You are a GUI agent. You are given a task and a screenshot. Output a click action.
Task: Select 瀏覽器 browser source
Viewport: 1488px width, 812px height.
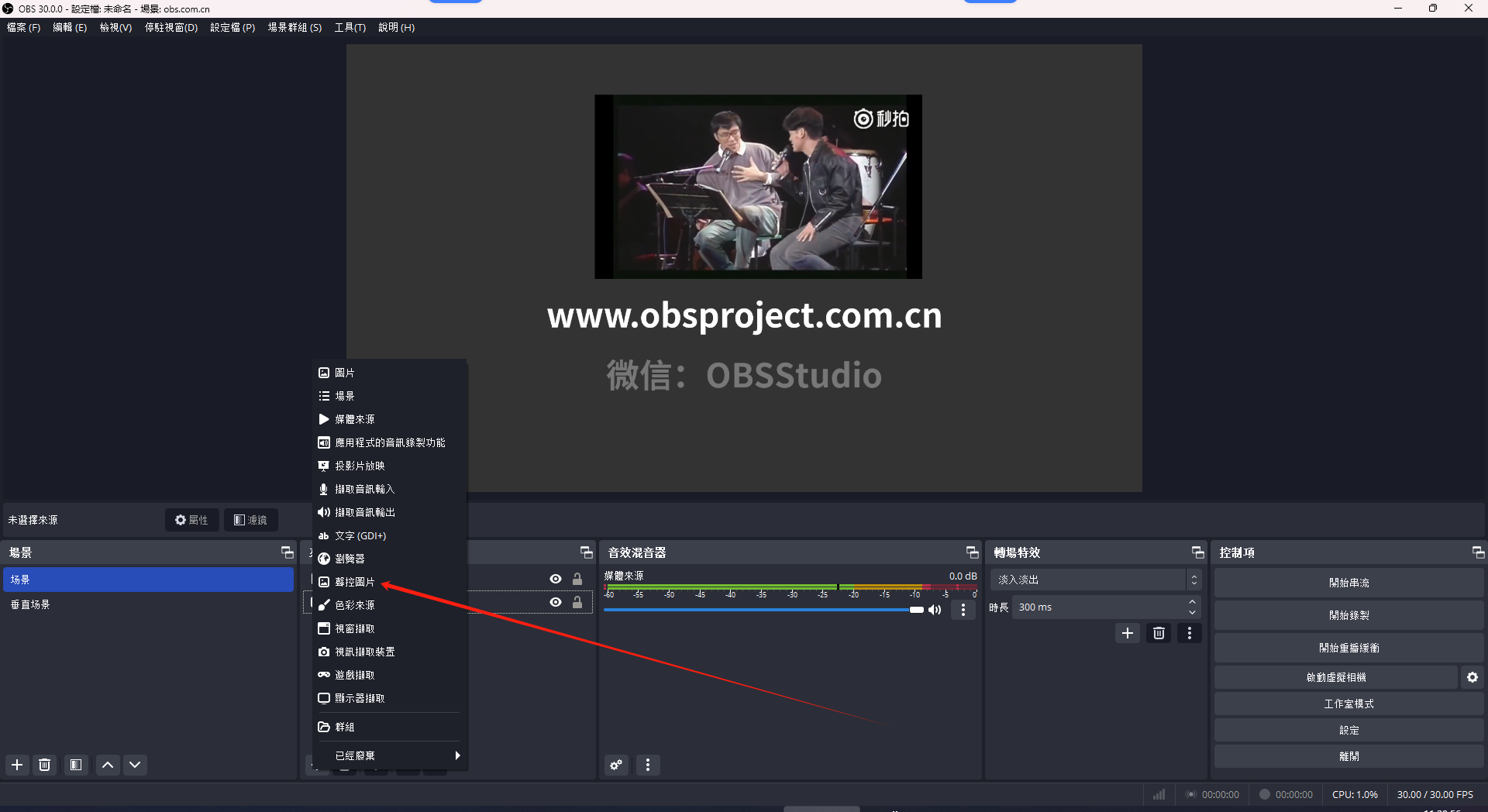389,559
